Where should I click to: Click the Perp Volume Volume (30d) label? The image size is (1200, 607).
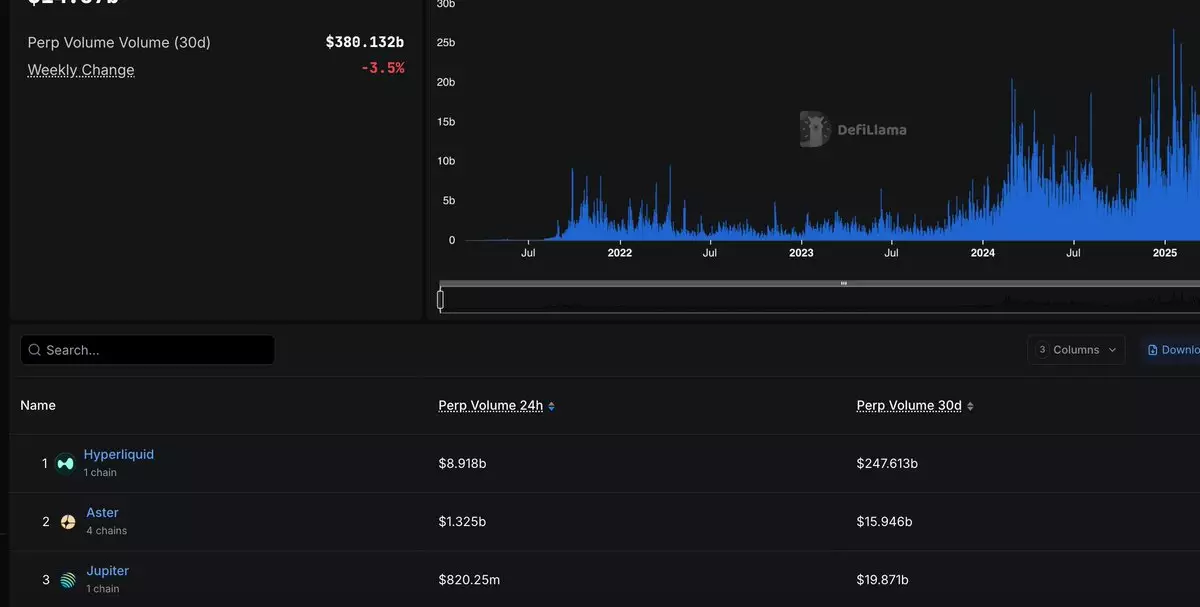[x=119, y=42]
